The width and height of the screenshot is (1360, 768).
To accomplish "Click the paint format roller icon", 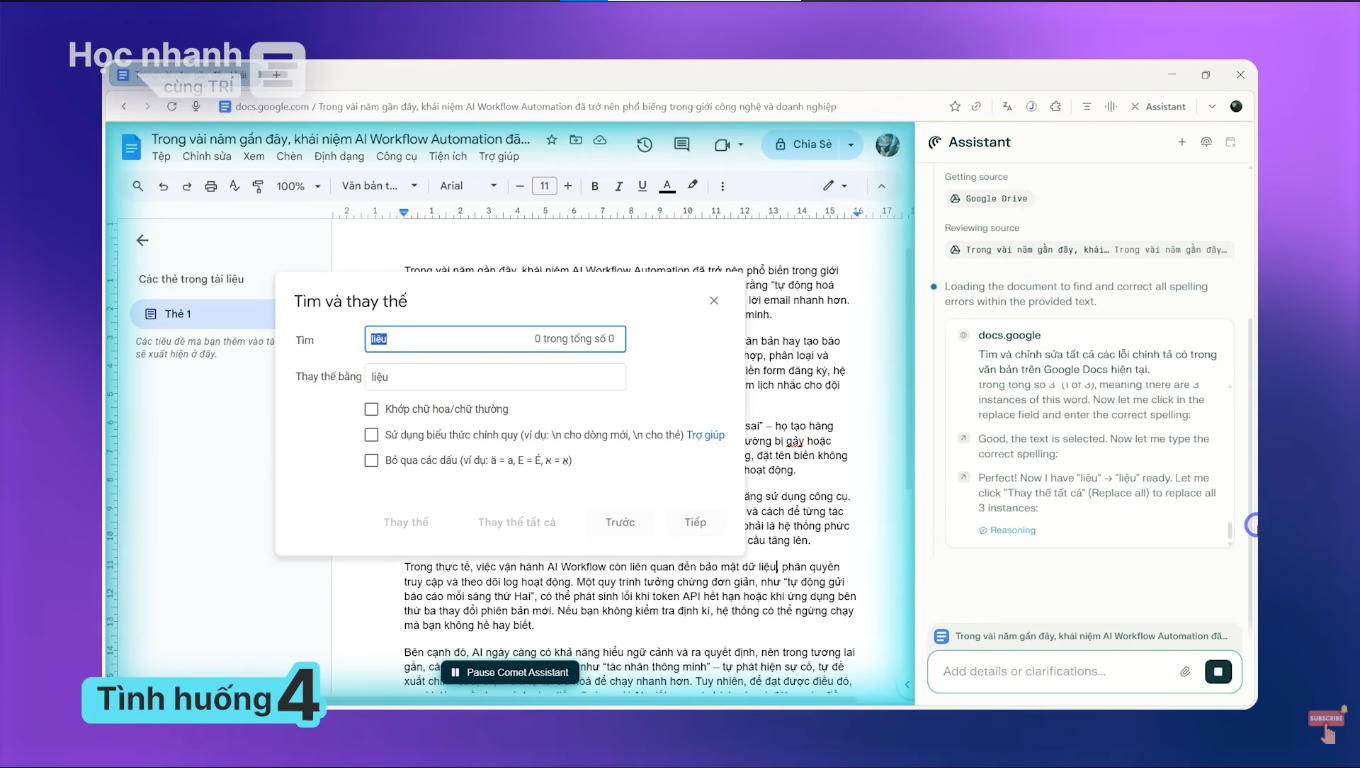I will [x=258, y=186].
